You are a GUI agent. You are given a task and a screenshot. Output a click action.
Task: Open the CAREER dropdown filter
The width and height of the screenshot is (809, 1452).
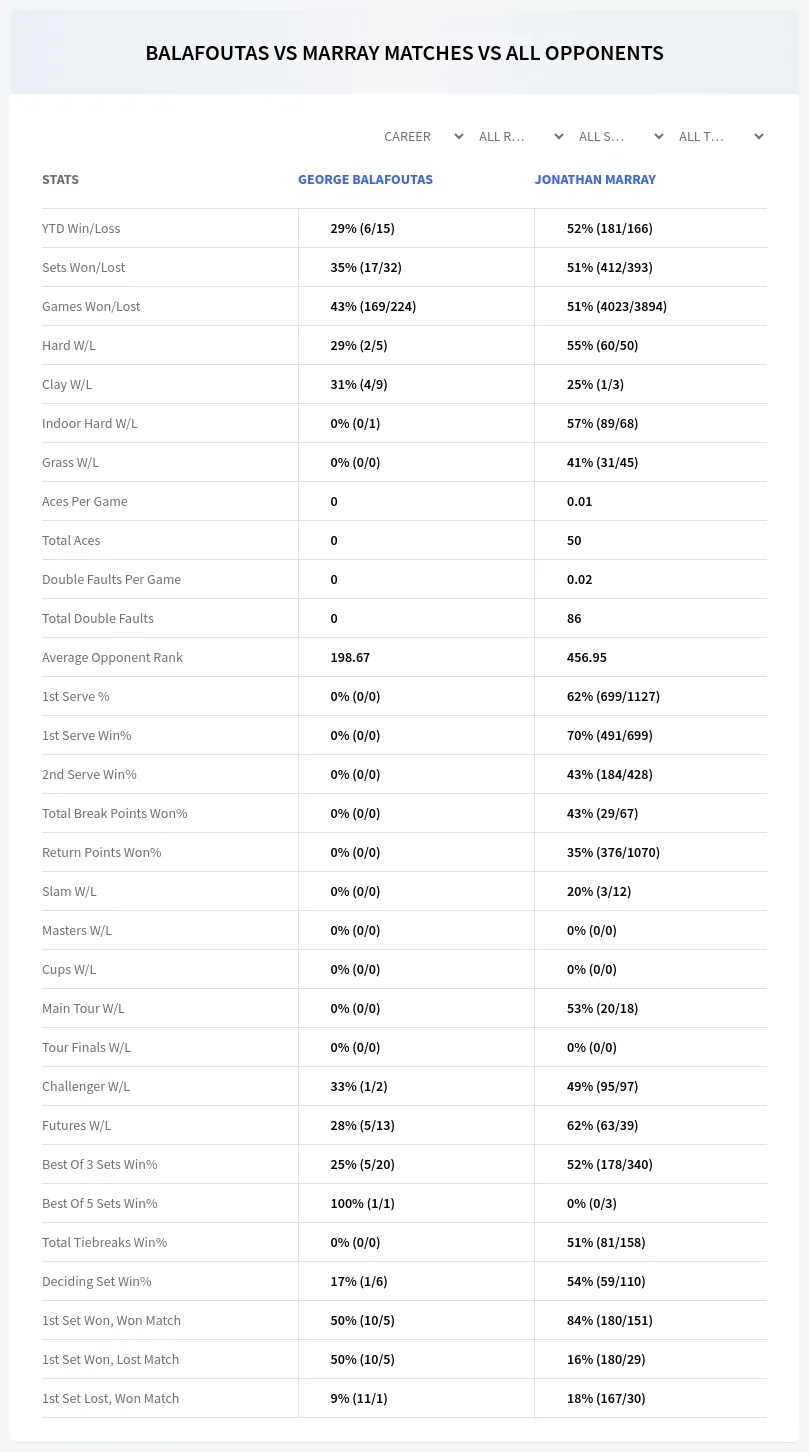coord(421,136)
